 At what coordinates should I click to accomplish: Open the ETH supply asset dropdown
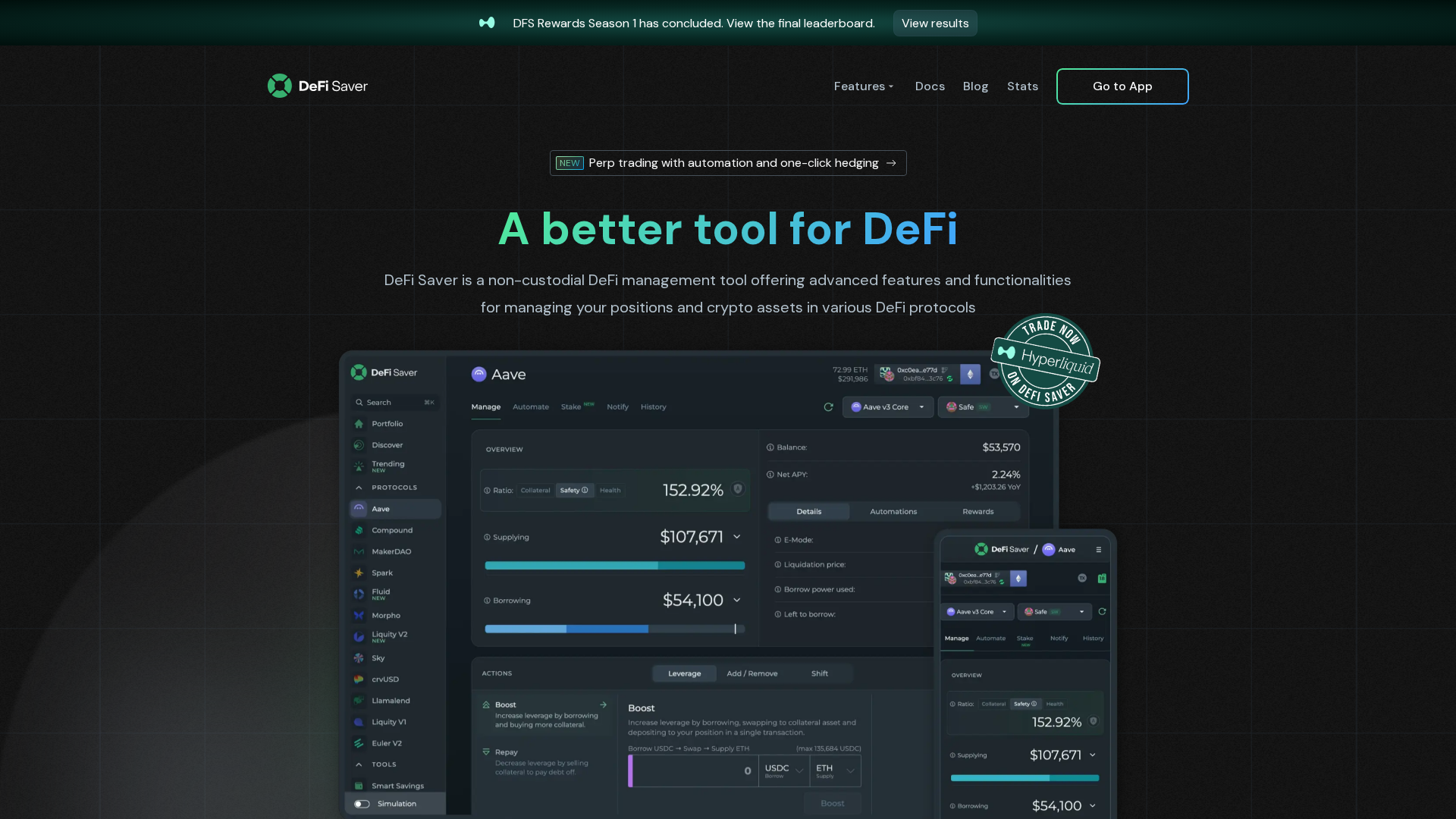tap(835, 771)
